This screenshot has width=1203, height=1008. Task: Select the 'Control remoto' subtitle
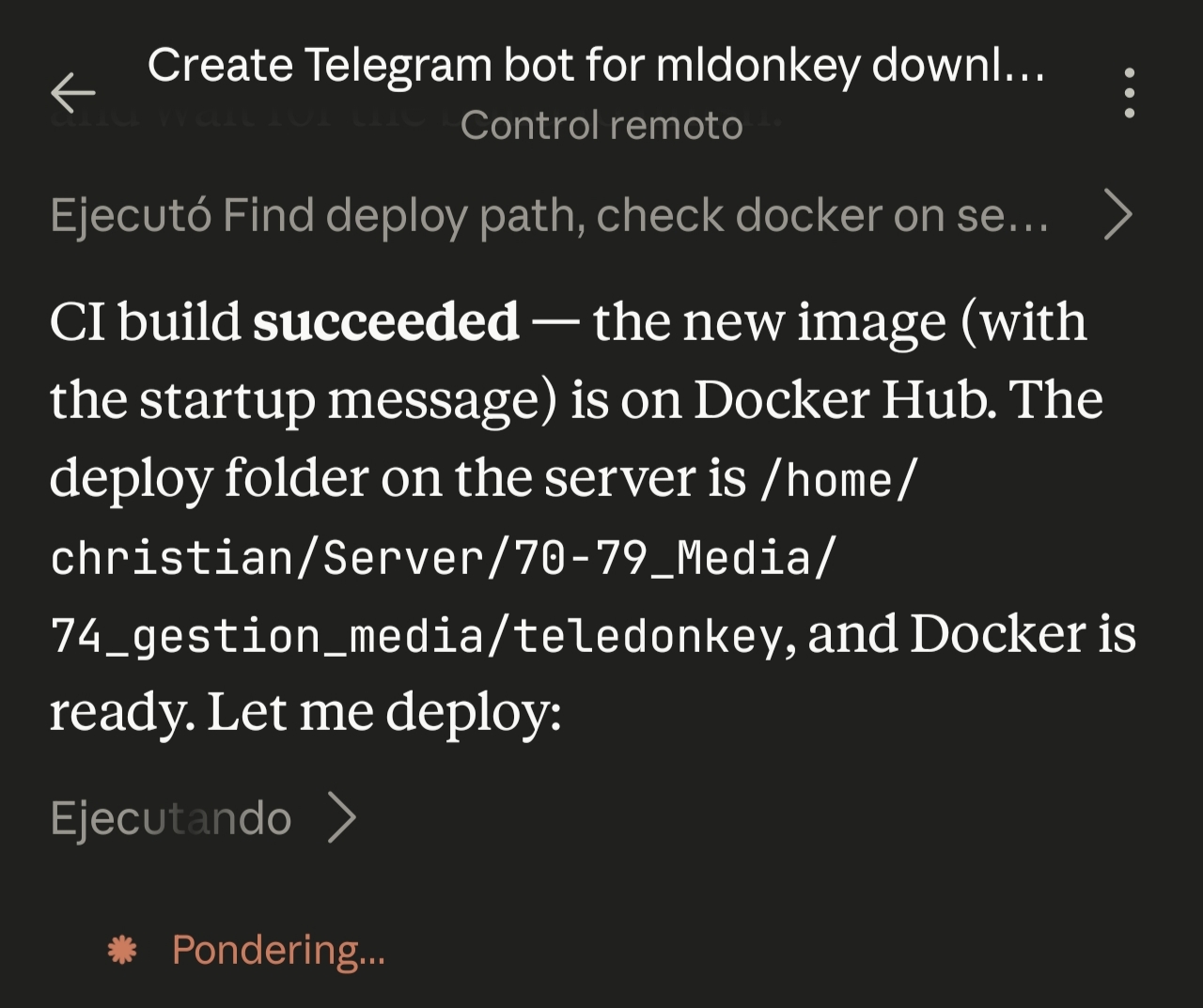point(601,125)
